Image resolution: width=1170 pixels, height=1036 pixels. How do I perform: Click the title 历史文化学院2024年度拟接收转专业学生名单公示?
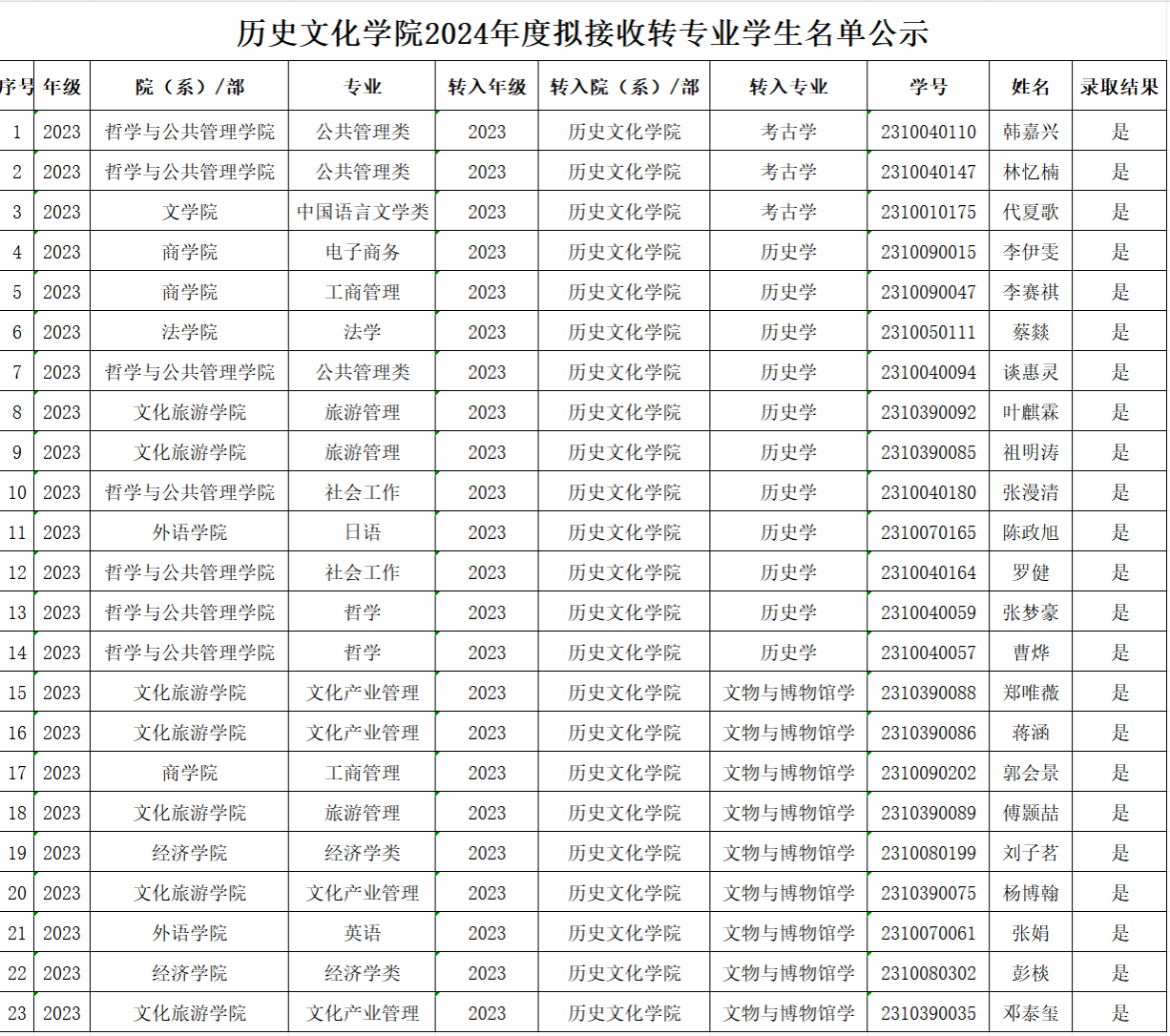tap(582, 34)
